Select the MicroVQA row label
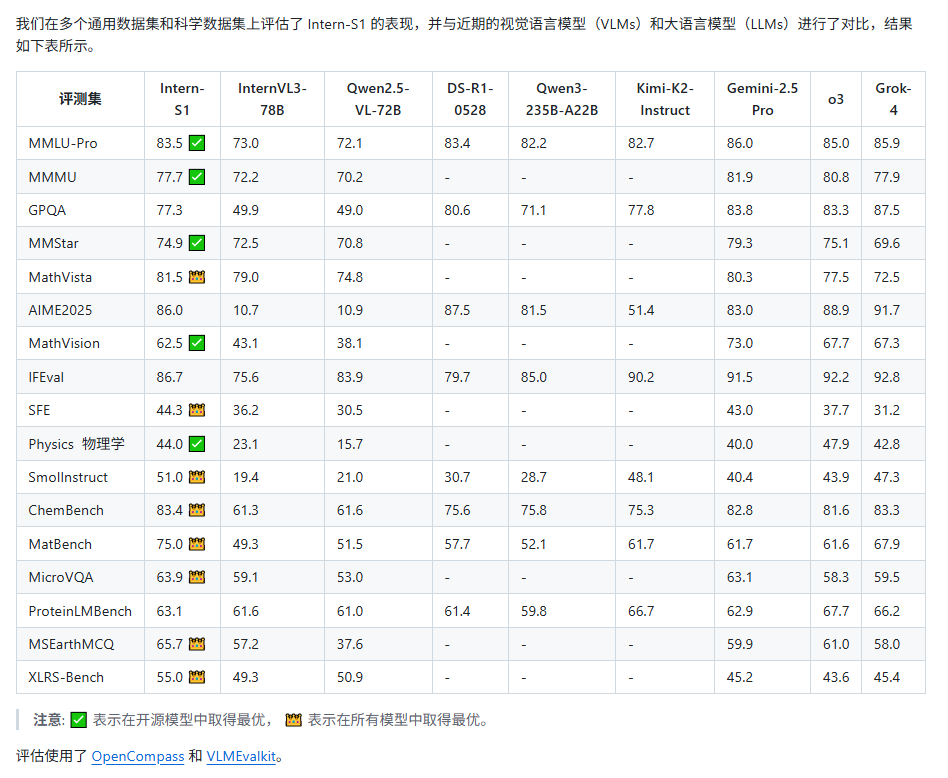The height and width of the screenshot is (778, 948). 61,577
